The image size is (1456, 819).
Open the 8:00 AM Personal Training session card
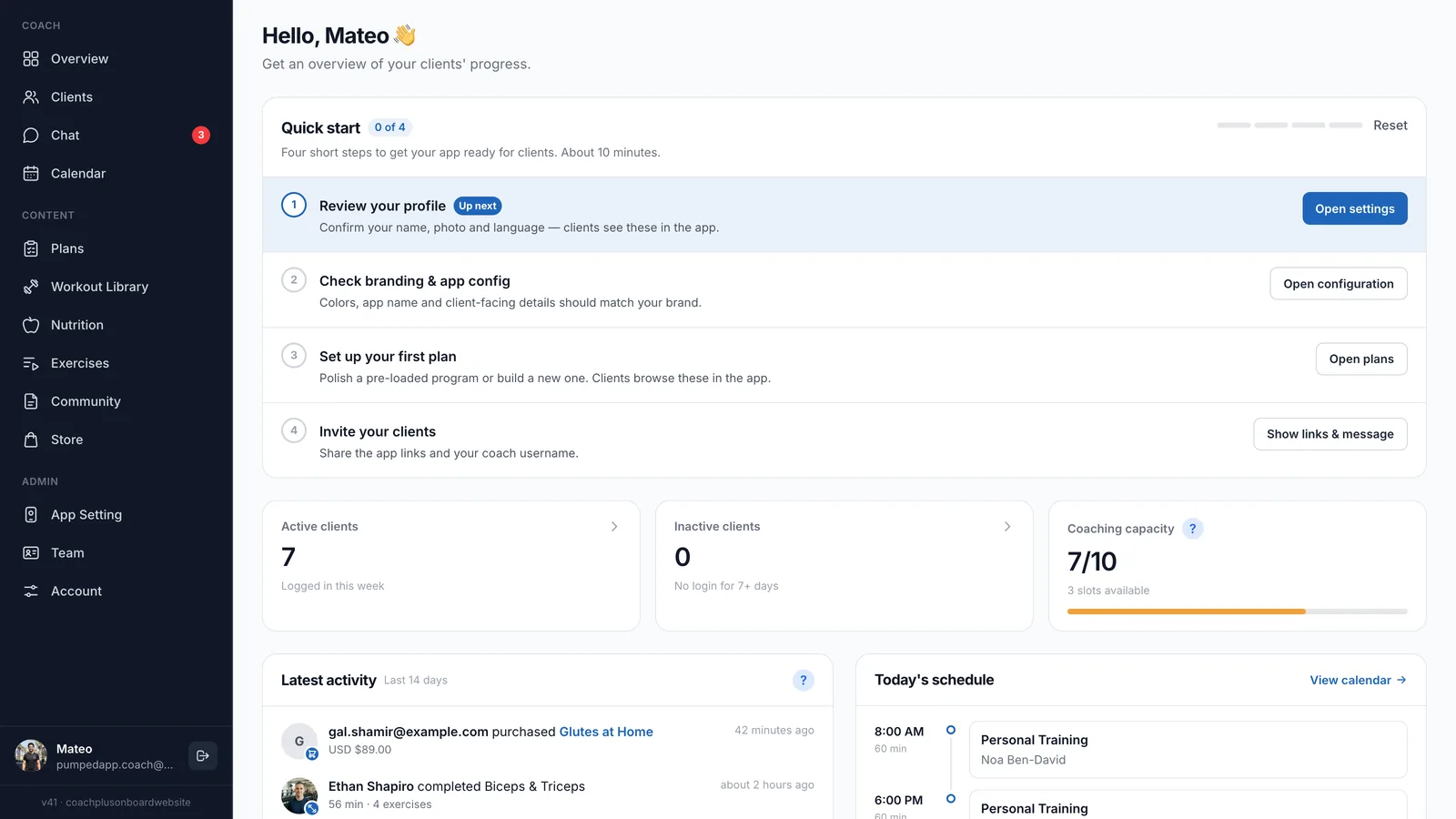[1188, 750]
